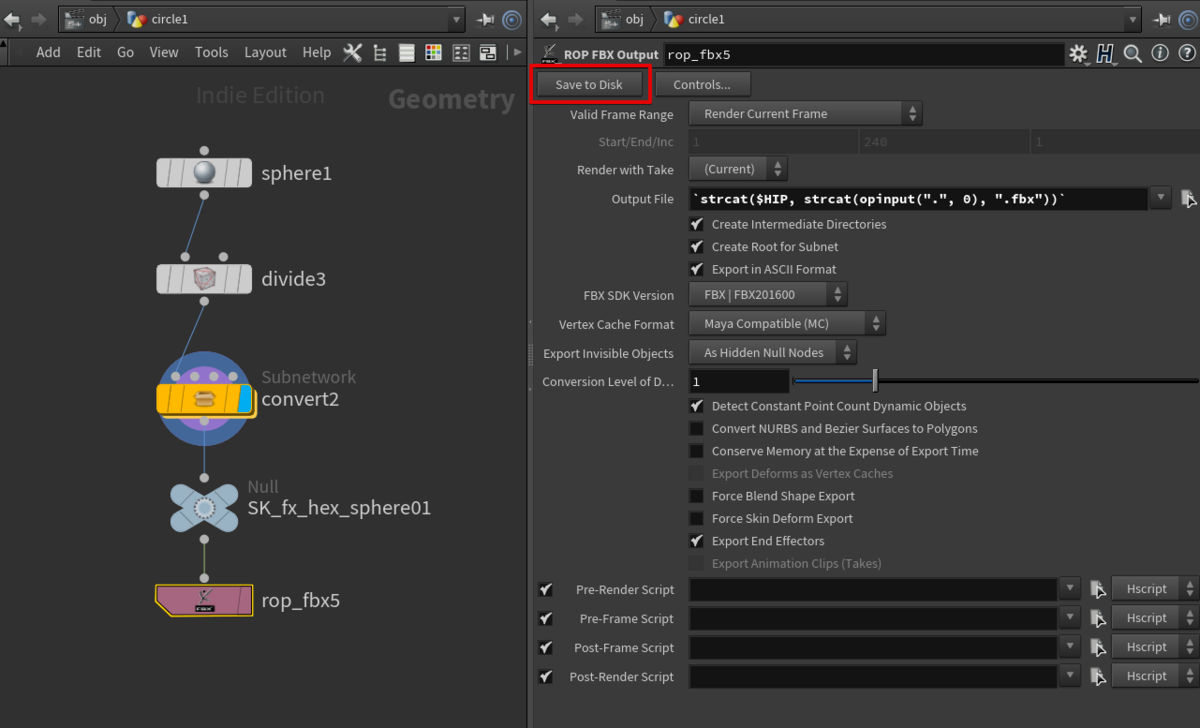This screenshot has width=1200, height=728.
Task: Toggle Create Intermediate Directories checkbox
Action: point(696,224)
